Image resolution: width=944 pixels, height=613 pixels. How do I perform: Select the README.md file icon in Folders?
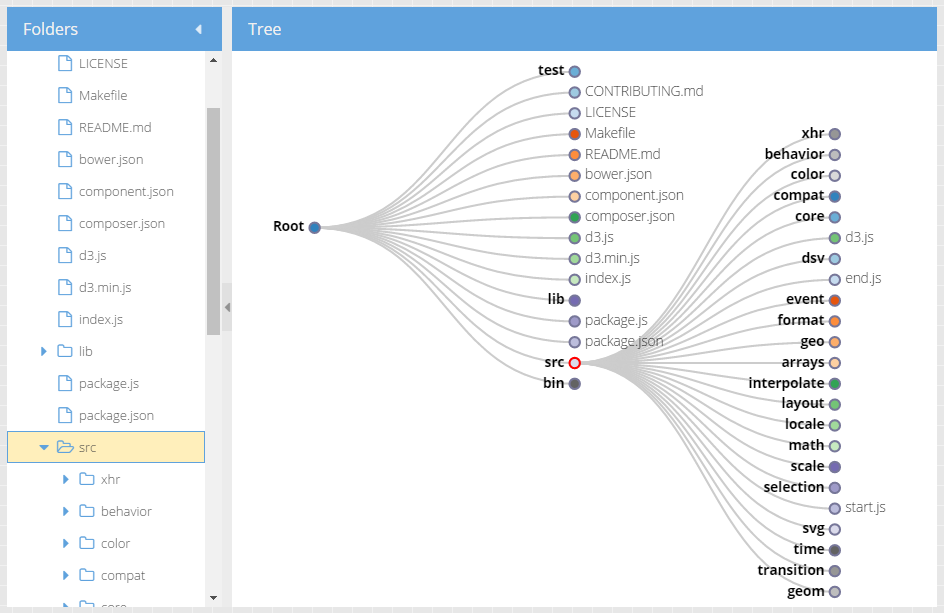65,128
